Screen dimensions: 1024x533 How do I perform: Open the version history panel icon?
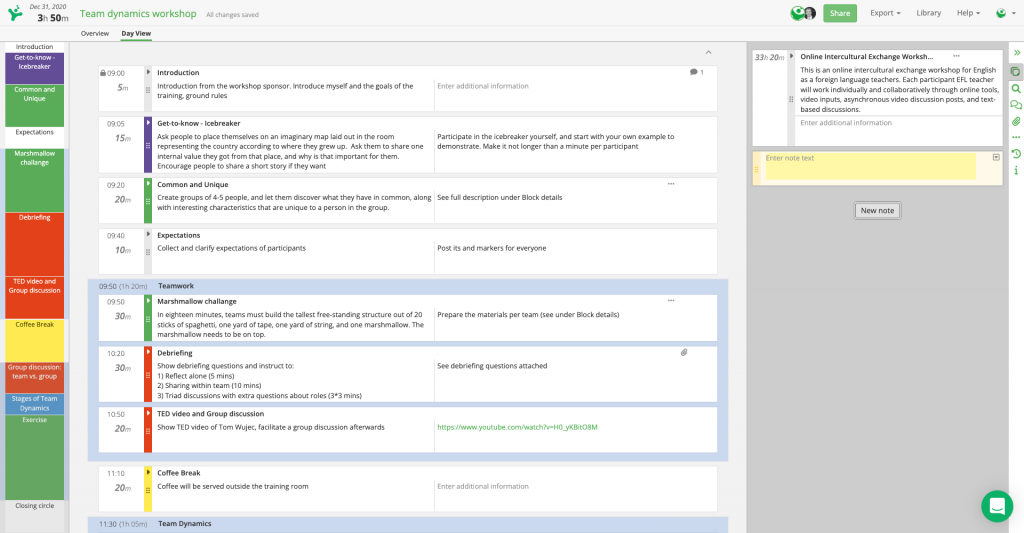[1016, 154]
